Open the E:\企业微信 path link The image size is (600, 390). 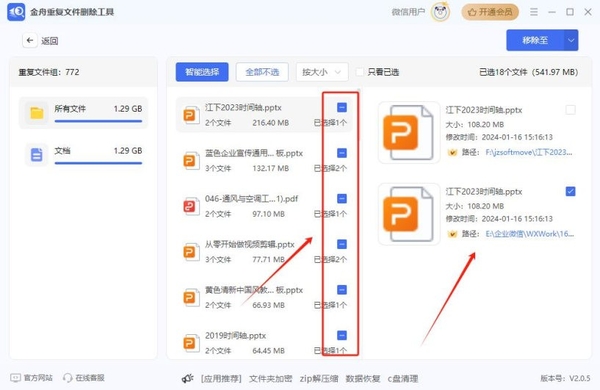530,234
